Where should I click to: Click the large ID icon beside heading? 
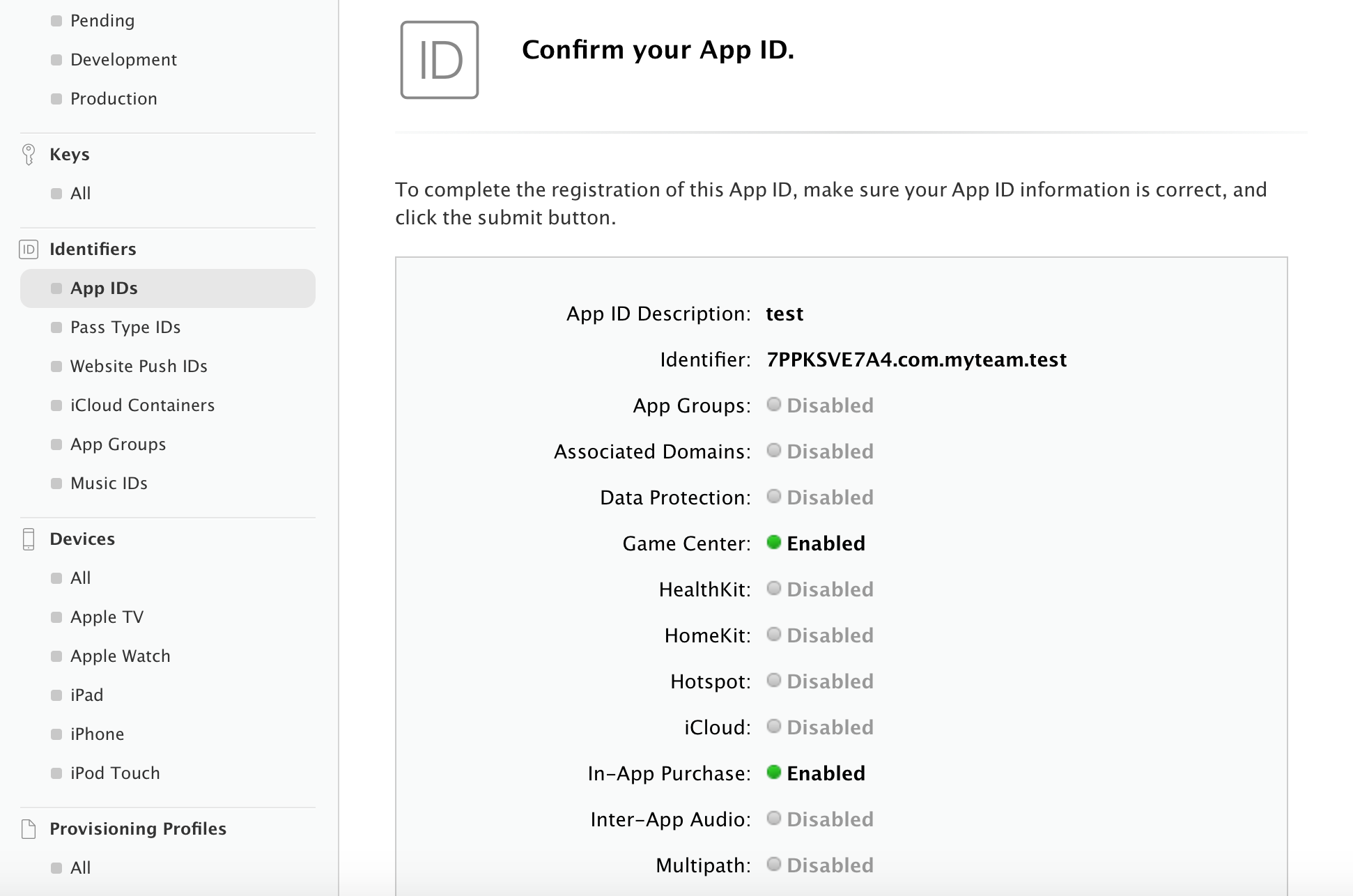coord(439,60)
